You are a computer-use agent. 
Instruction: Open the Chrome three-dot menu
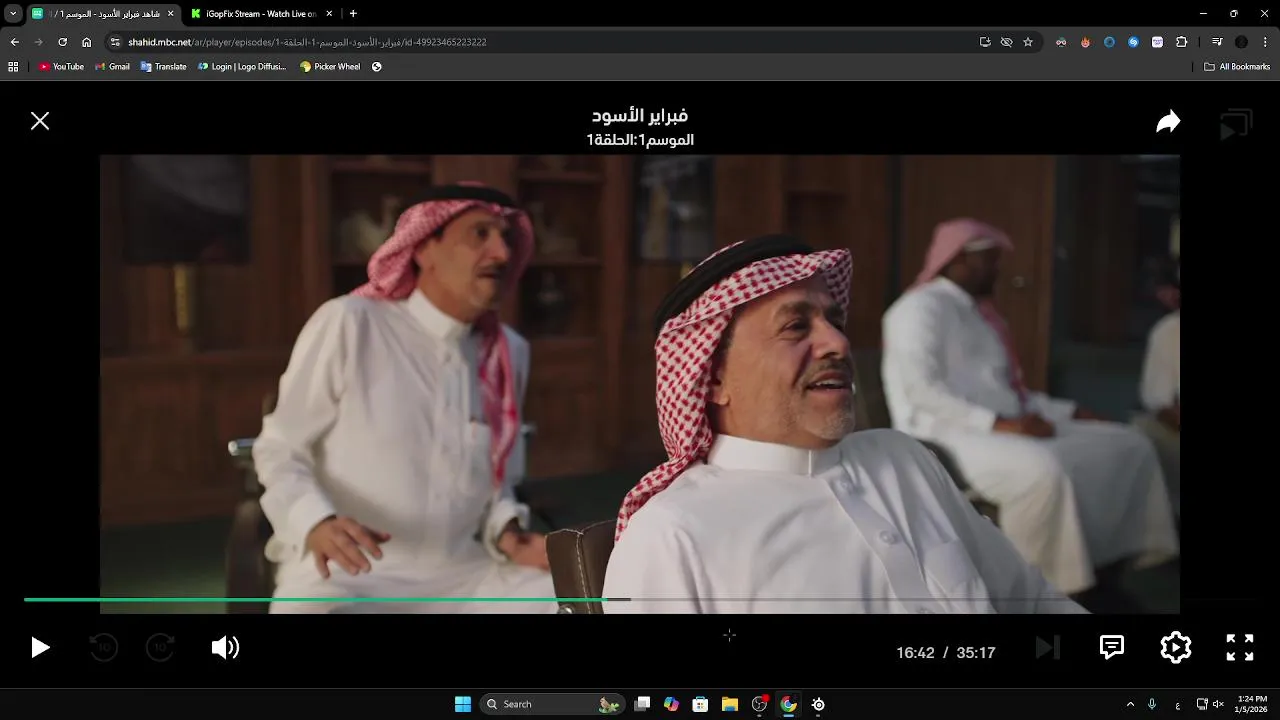click(x=1265, y=42)
